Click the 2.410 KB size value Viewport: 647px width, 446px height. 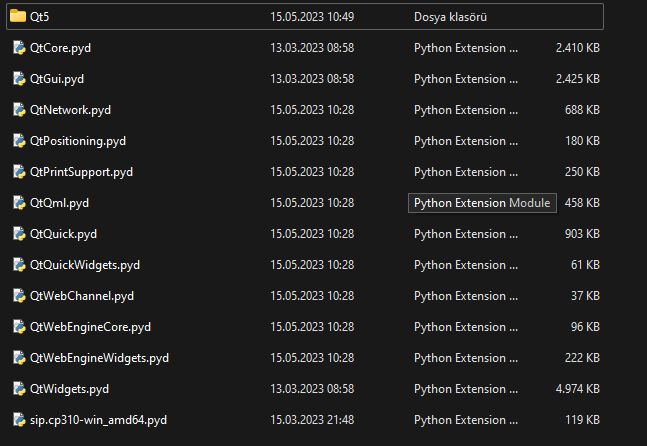pos(578,48)
